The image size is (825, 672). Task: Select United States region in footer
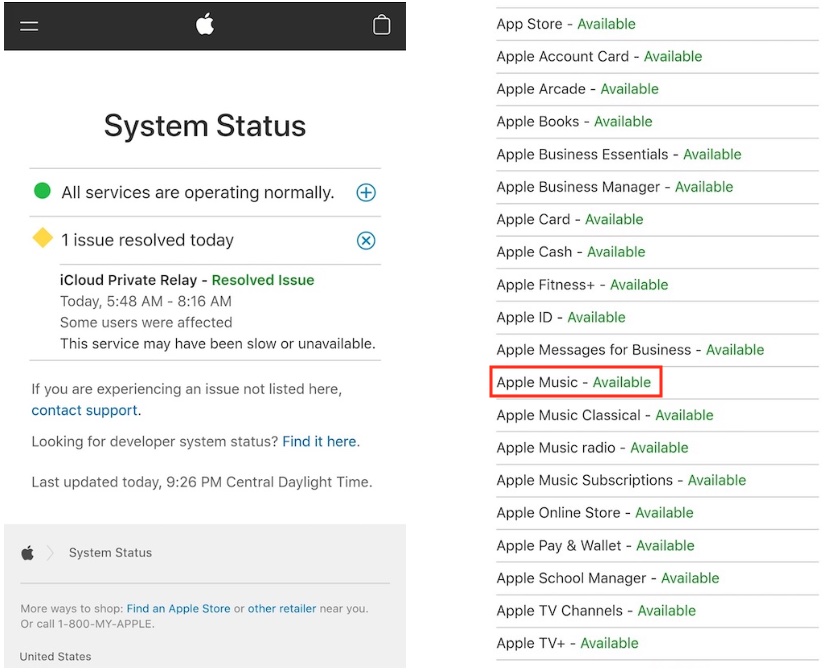55,657
